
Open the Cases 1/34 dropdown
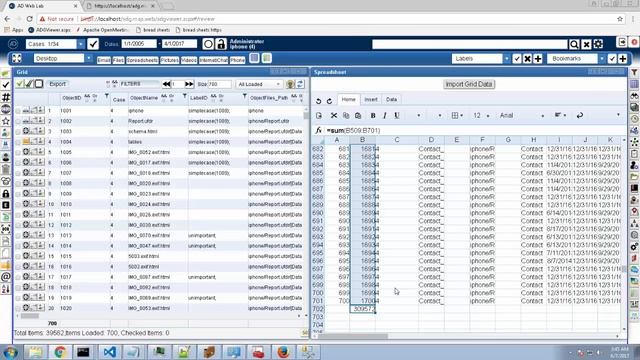click(x=80, y=44)
